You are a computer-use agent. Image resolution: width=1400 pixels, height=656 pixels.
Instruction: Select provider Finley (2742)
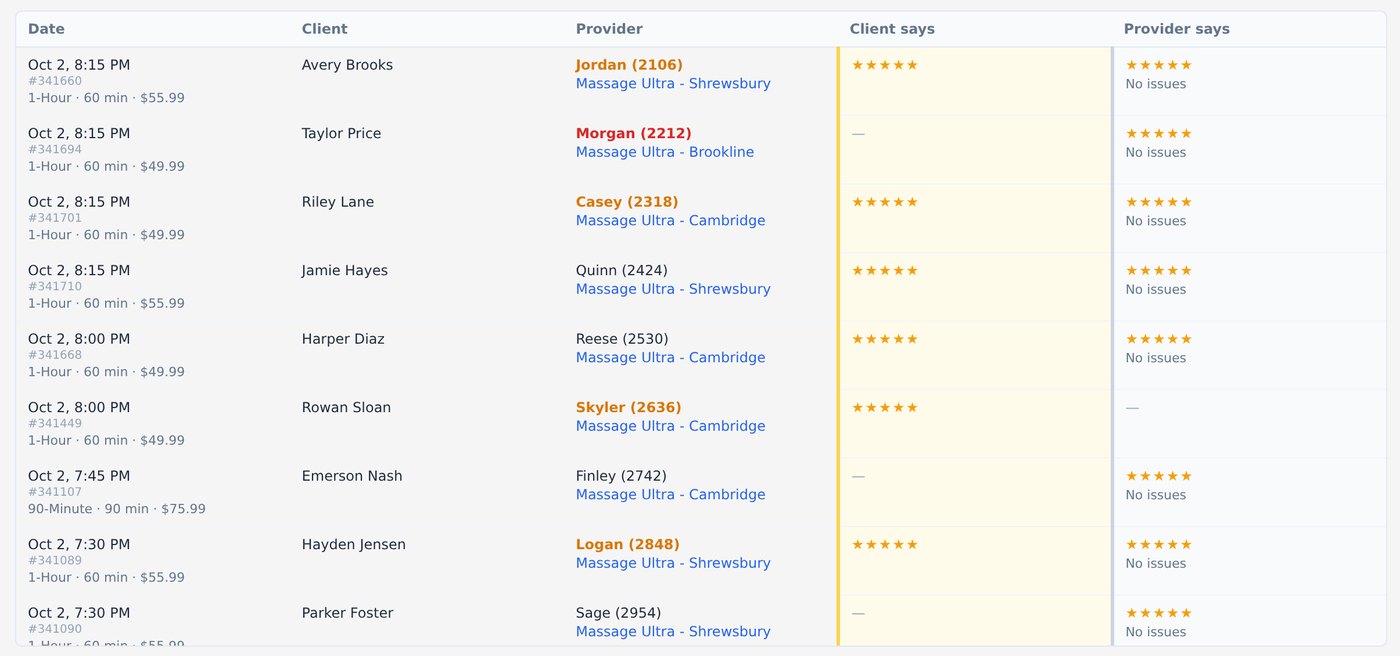(x=621, y=476)
